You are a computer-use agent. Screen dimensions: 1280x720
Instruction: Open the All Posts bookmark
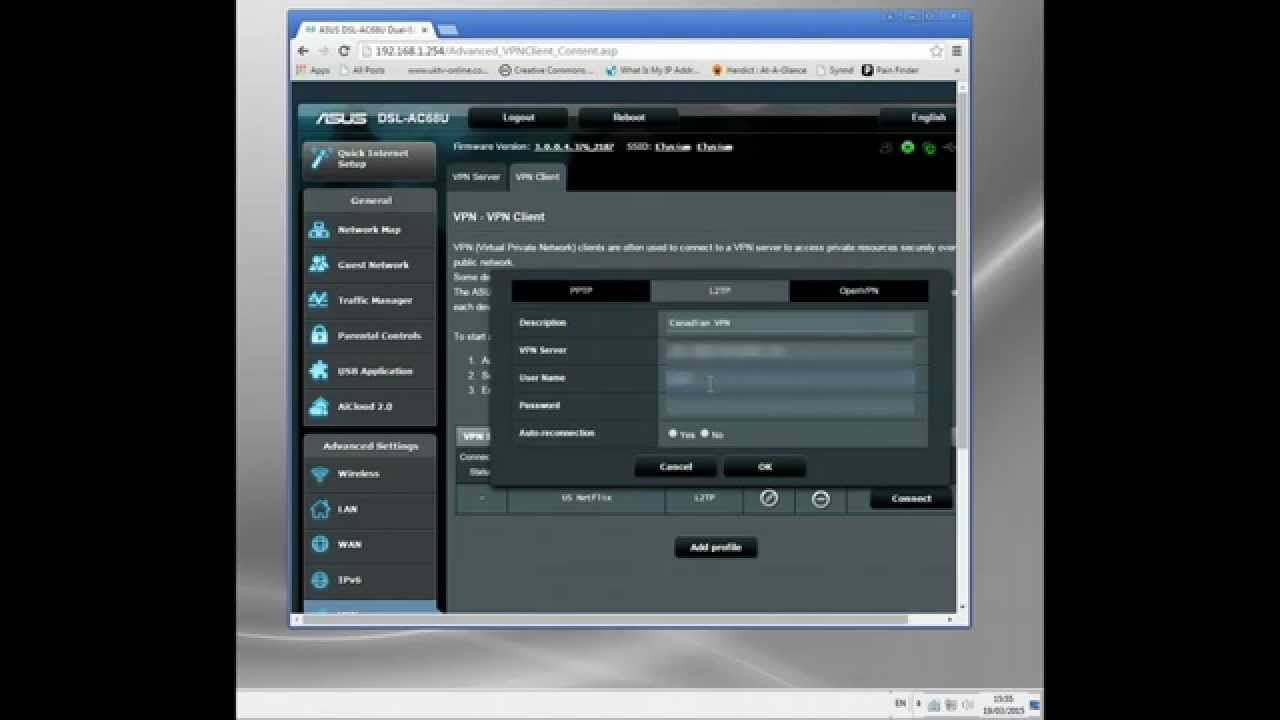pos(361,70)
